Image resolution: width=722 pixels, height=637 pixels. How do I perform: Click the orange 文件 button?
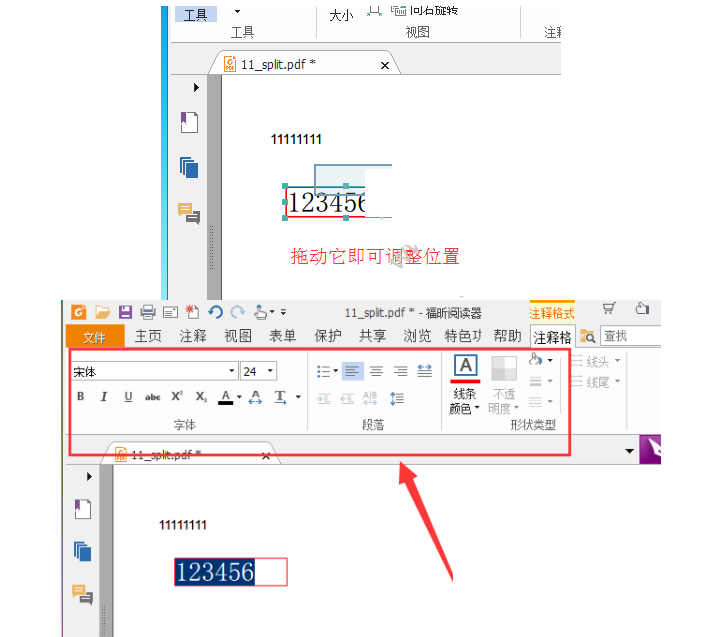tap(95, 336)
